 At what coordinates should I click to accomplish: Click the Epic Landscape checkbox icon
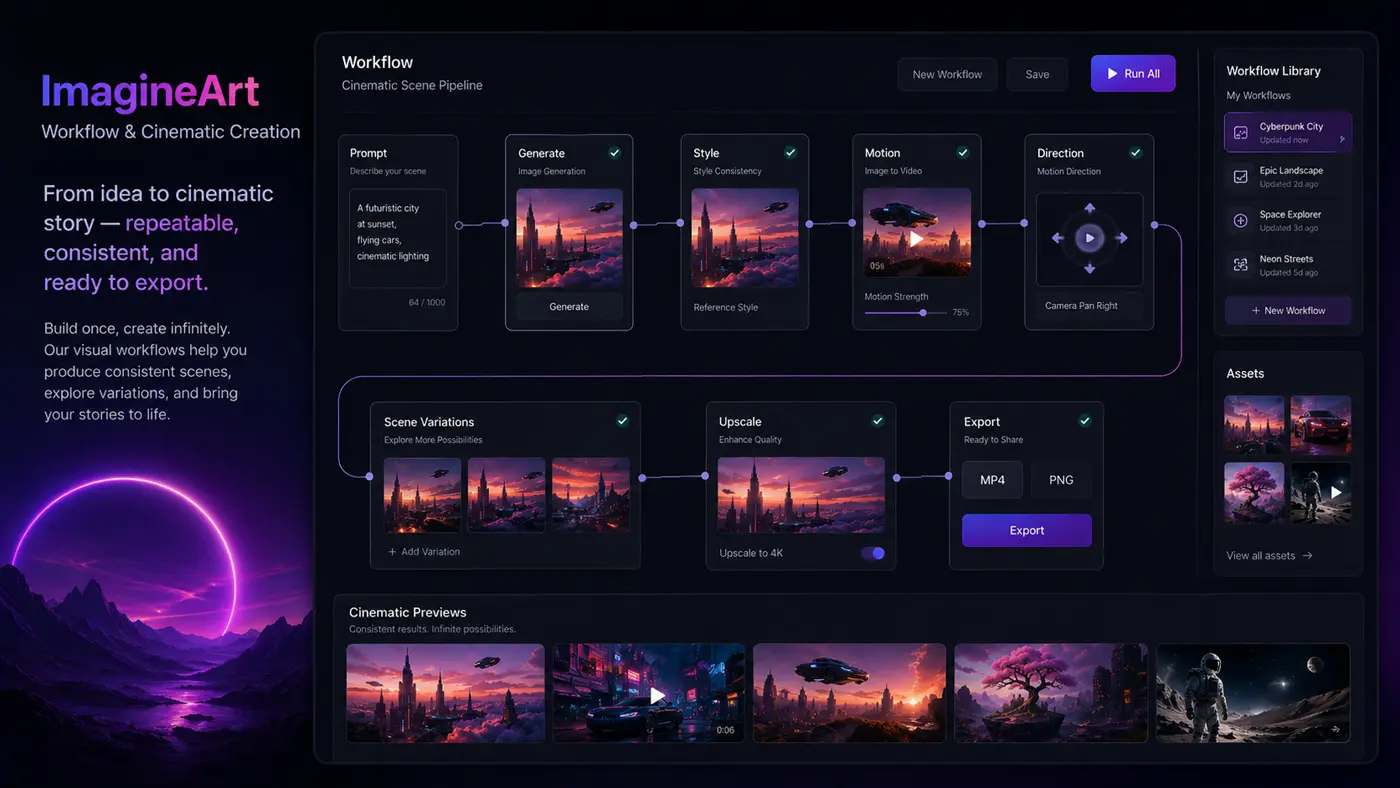[x=1241, y=176]
